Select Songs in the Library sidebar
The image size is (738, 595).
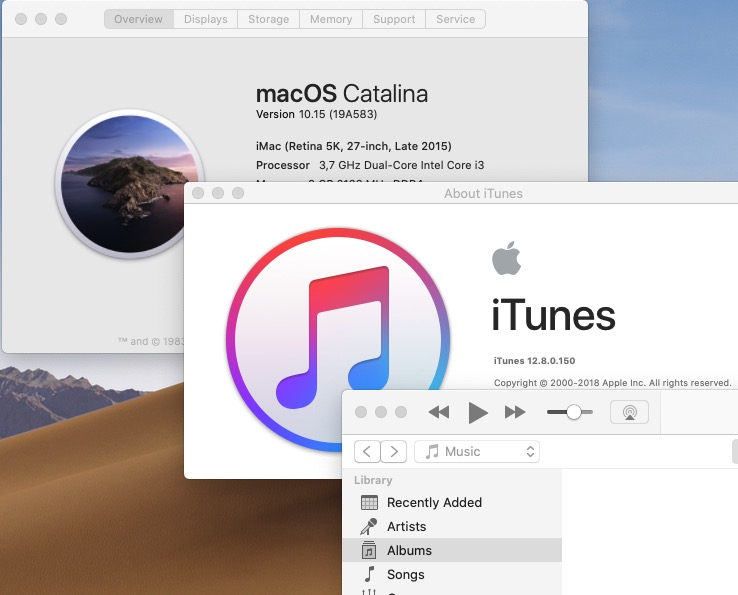pos(452,574)
